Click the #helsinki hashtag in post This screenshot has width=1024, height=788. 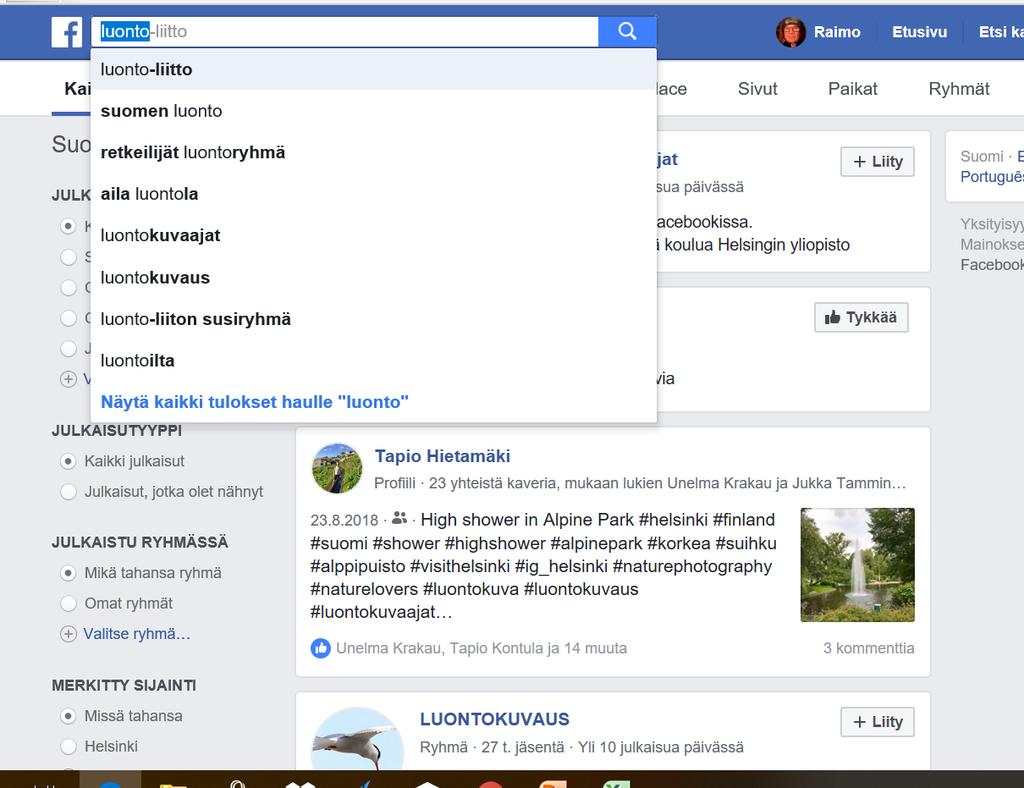click(x=673, y=520)
